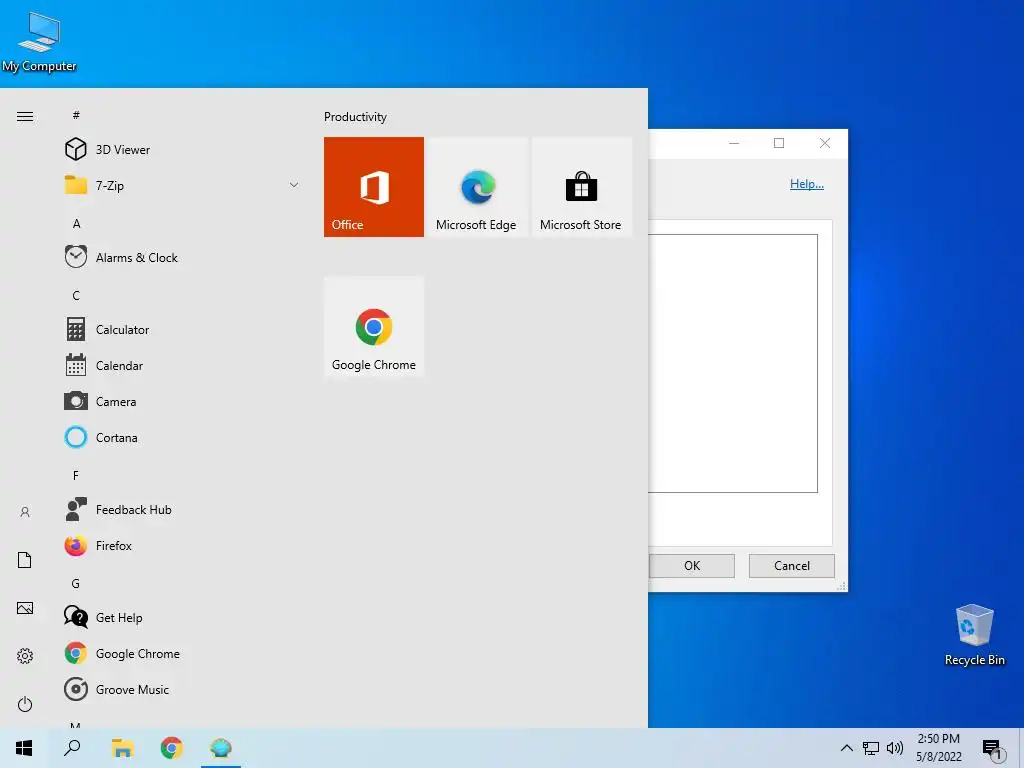Launch Firefox from the app list
Image resolution: width=1024 pixels, height=768 pixels.
point(183,545)
